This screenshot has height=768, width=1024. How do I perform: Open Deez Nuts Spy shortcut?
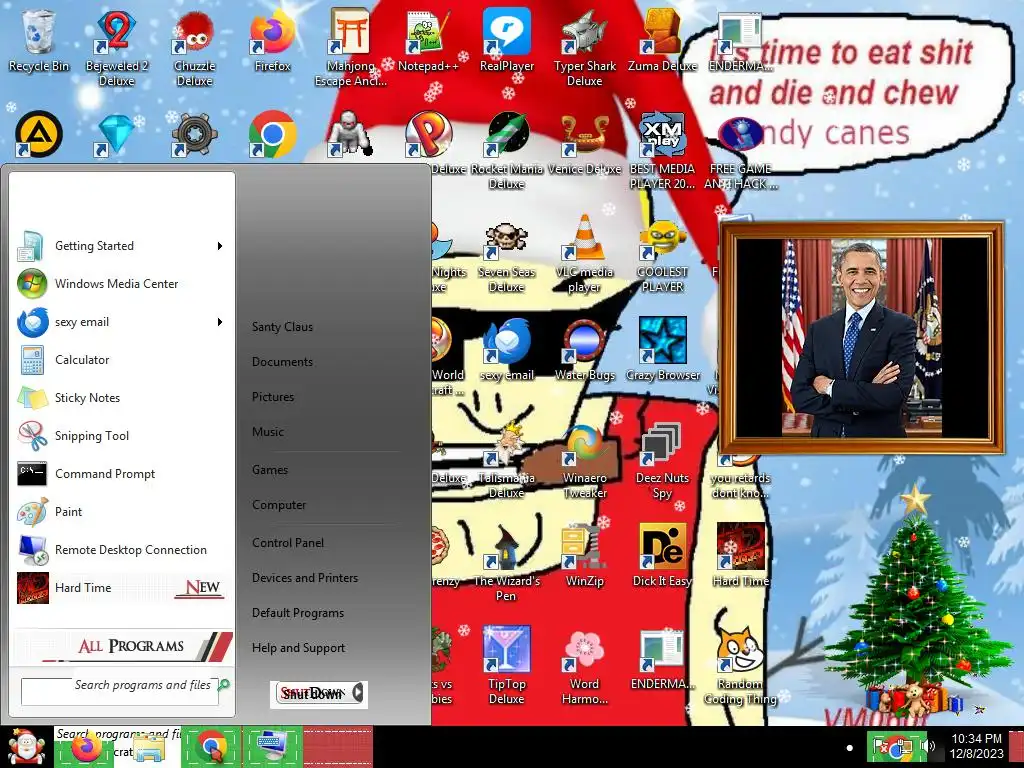tap(662, 460)
